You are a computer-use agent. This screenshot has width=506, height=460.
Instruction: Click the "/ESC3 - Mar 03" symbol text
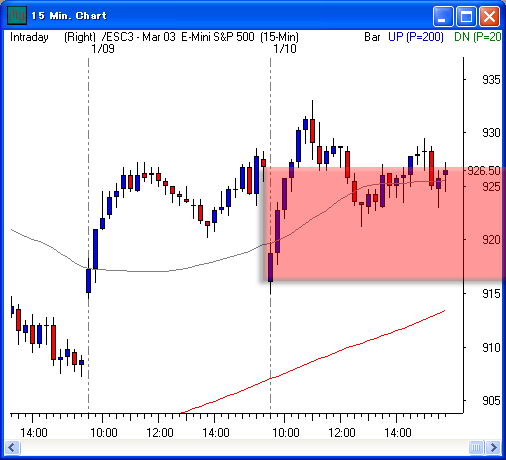pyautogui.click(x=138, y=37)
